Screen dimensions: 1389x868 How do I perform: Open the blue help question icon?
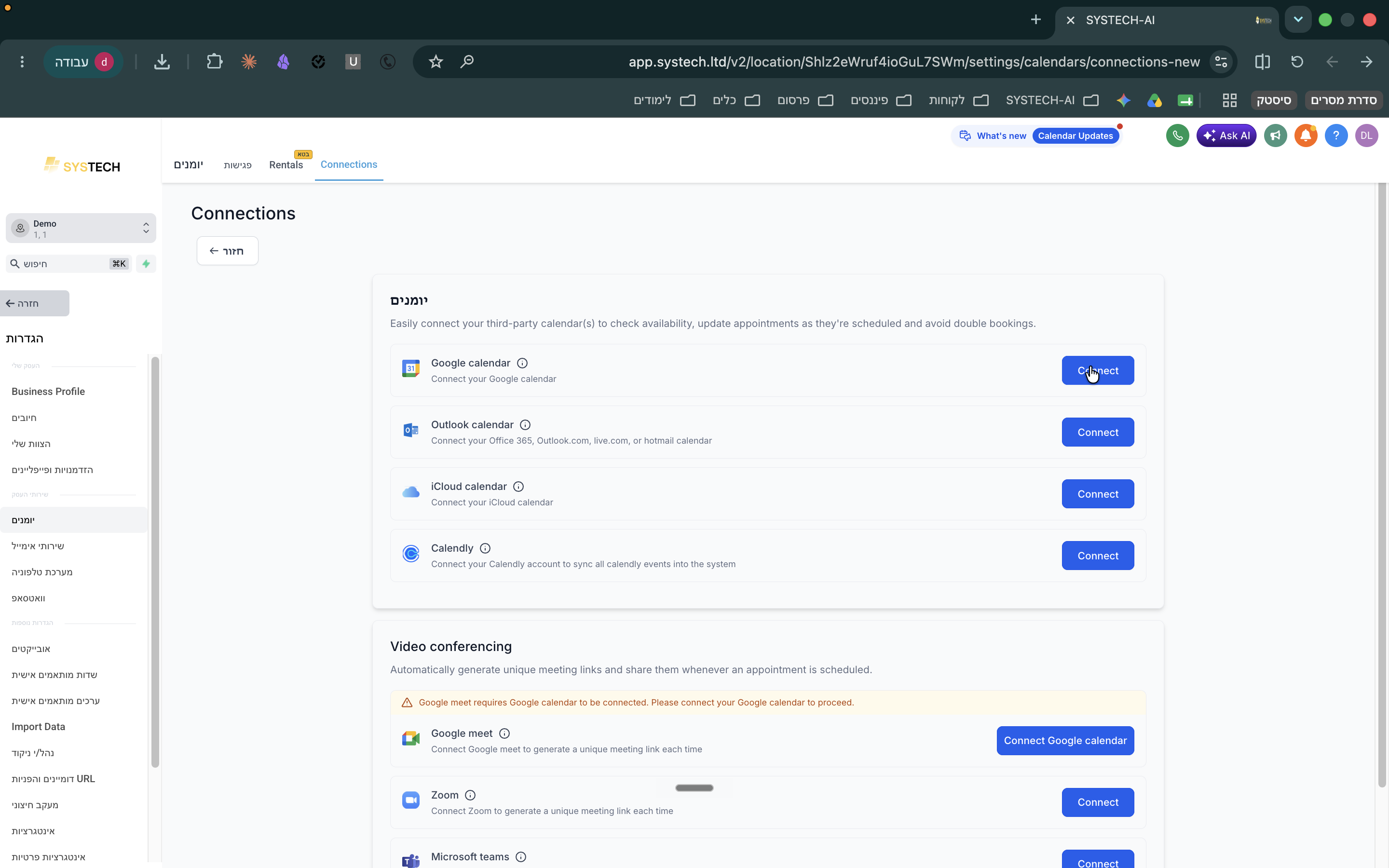1336,136
